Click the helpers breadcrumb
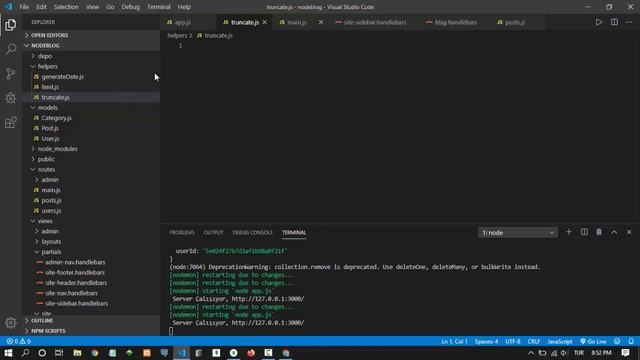Screen dimensions: 640x360 [x=177, y=36]
